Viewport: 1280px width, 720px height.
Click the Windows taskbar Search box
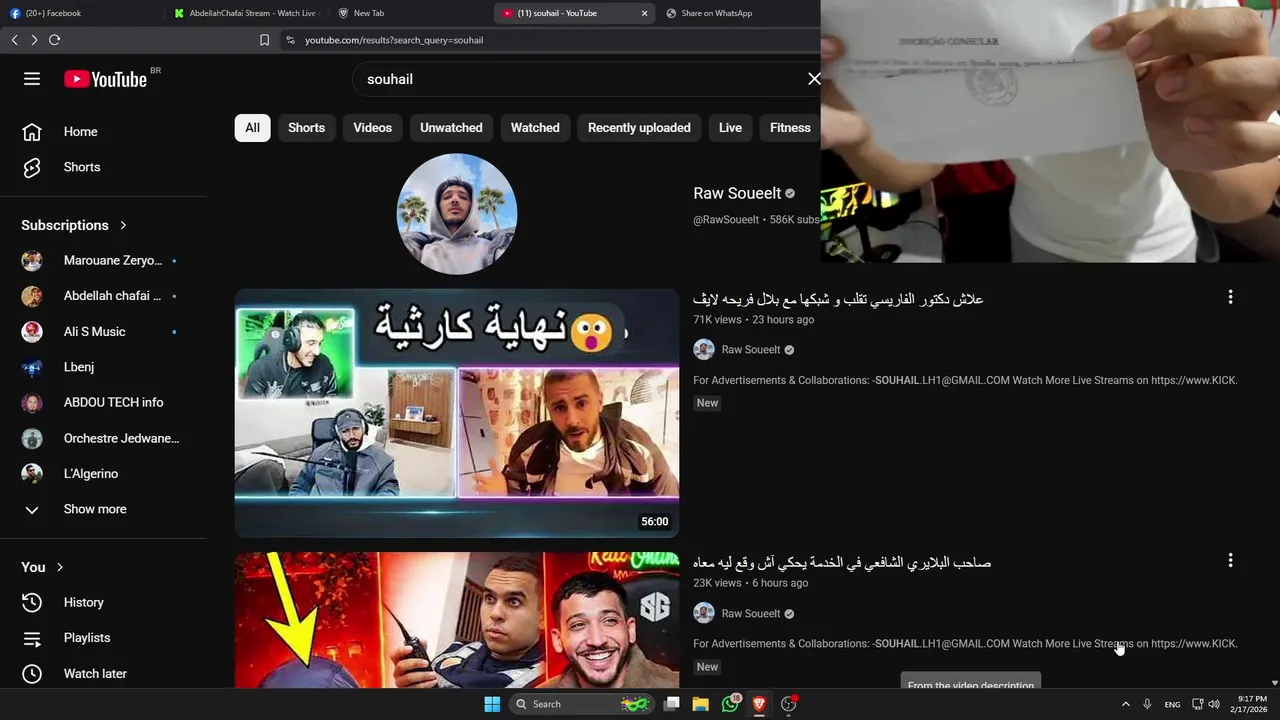tap(580, 704)
